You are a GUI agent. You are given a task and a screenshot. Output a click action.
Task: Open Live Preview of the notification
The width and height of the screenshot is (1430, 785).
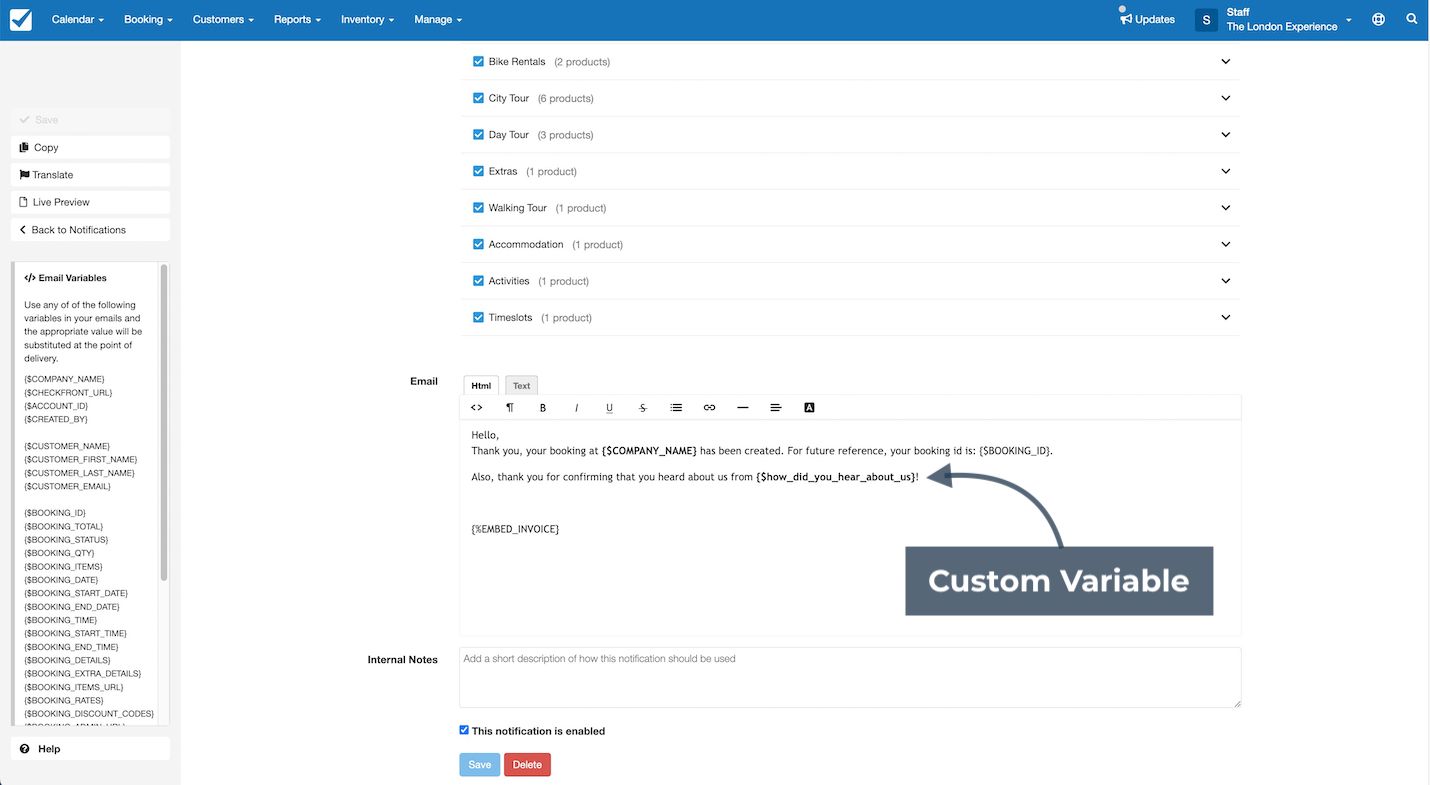tap(91, 202)
